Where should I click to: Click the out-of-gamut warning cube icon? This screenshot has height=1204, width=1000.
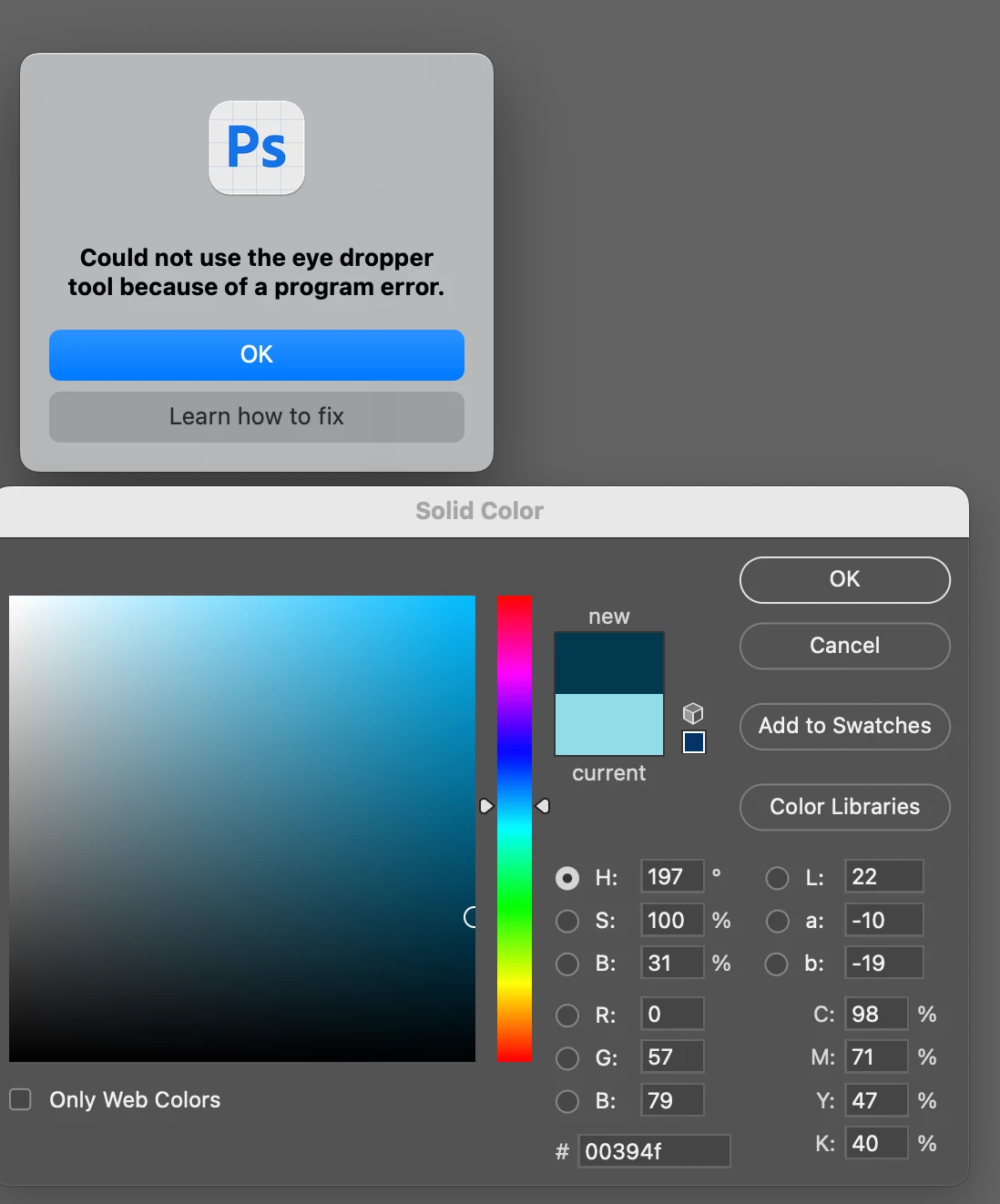pyautogui.click(x=693, y=713)
